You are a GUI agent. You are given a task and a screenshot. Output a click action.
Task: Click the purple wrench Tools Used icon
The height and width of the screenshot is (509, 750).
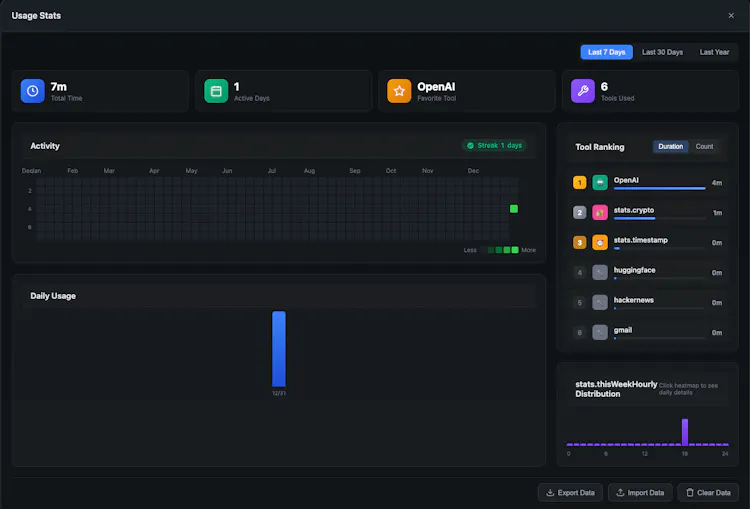[583, 91]
